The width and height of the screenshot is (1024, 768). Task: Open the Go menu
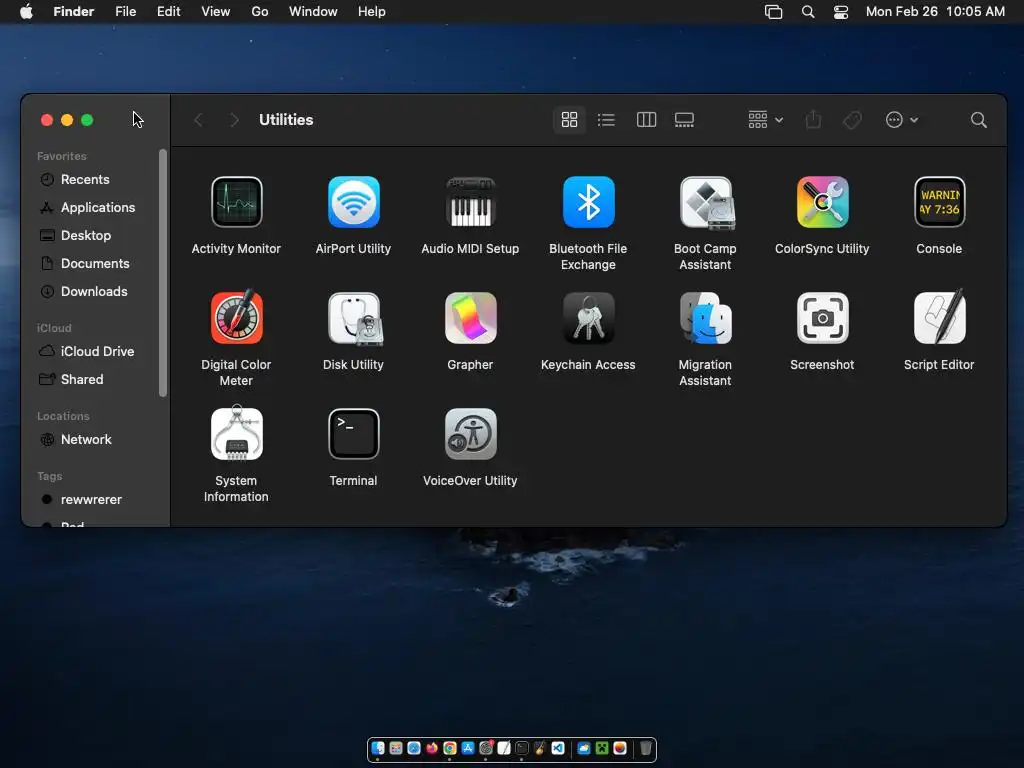click(x=260, y=12)
